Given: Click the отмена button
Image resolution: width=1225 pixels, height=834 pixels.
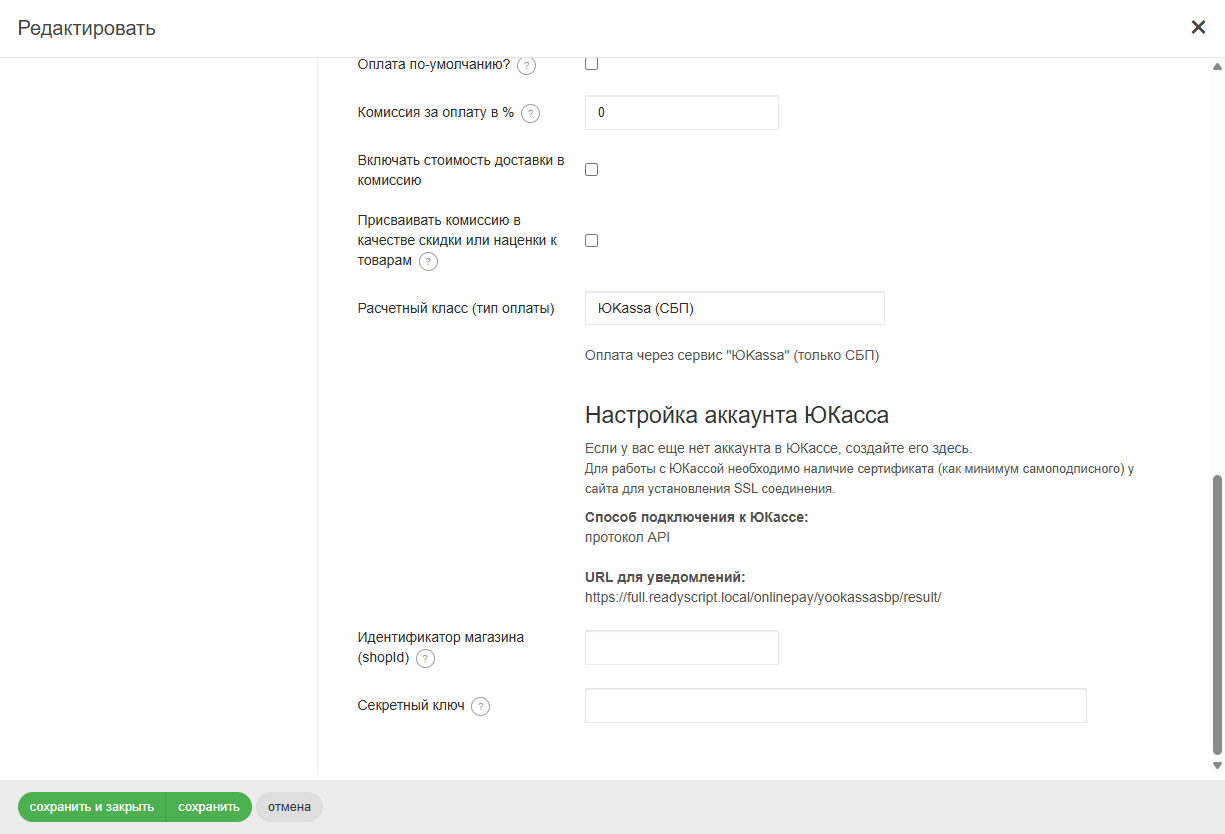Looking at the screenshot, I should (x=289, y=807).
